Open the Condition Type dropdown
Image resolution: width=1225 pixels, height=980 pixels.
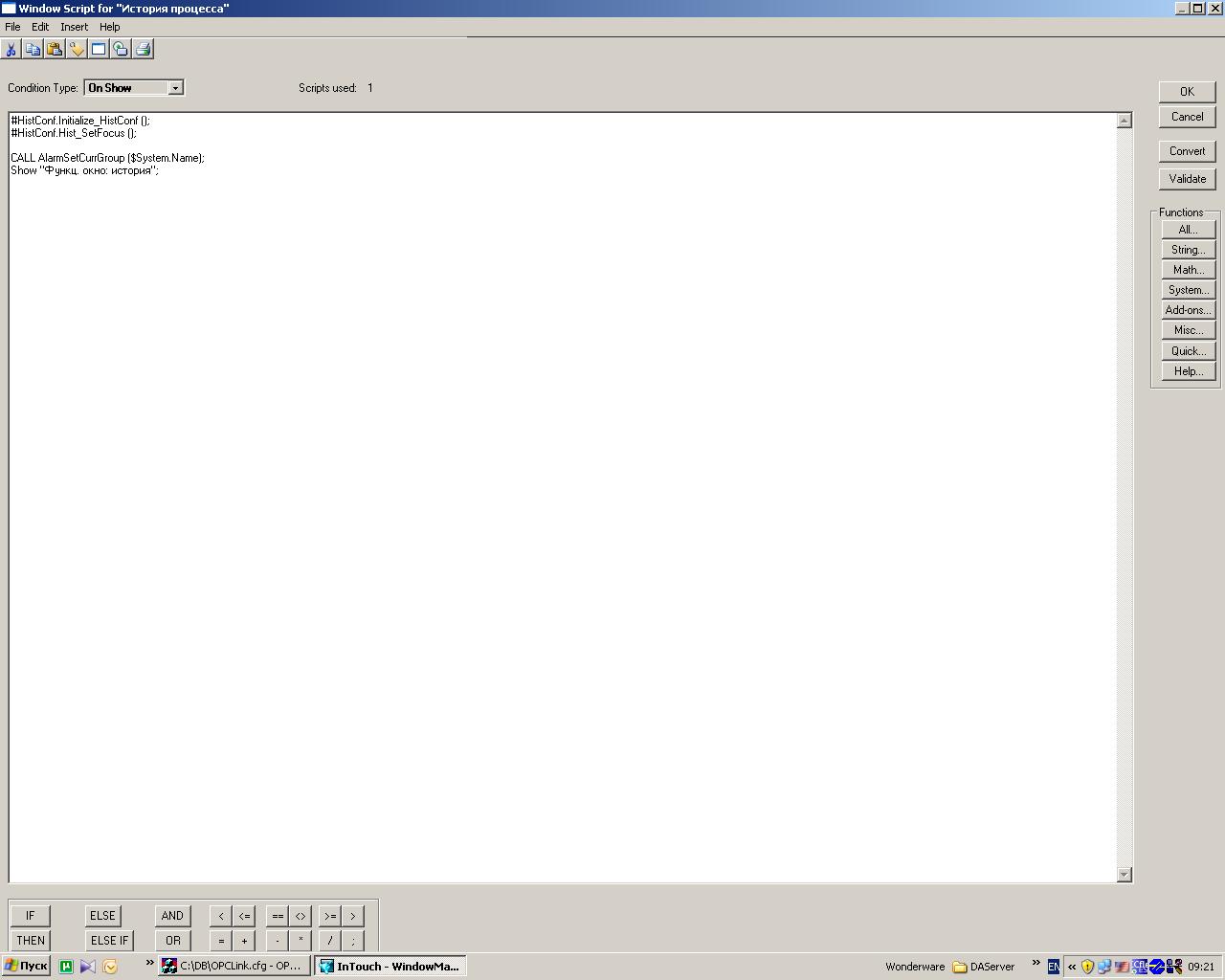(175, 88)
